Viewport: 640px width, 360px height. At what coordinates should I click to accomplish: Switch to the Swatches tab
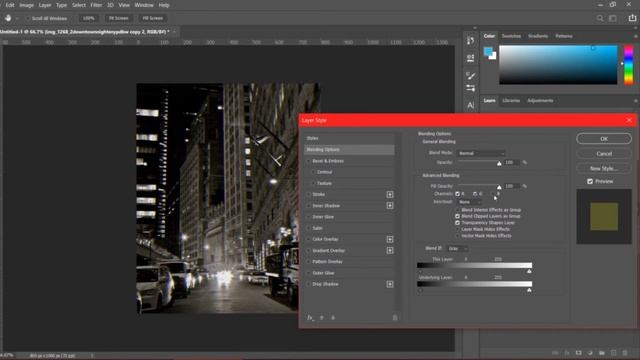pos(511,36)
